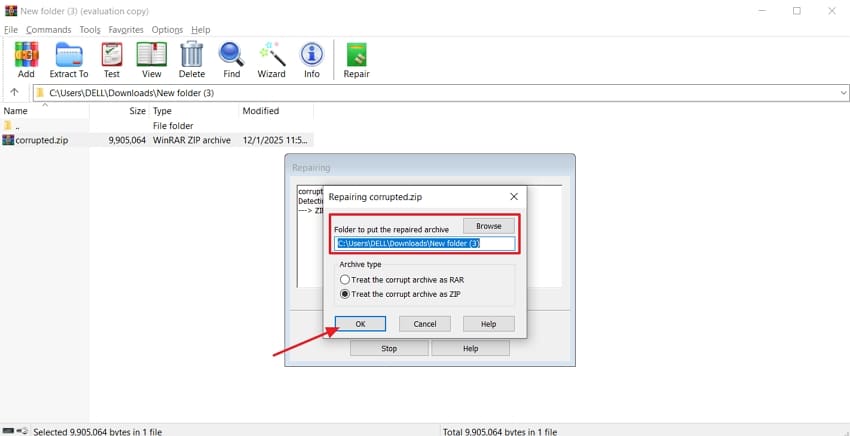Click the address bar path text

[x=132, y=93]
